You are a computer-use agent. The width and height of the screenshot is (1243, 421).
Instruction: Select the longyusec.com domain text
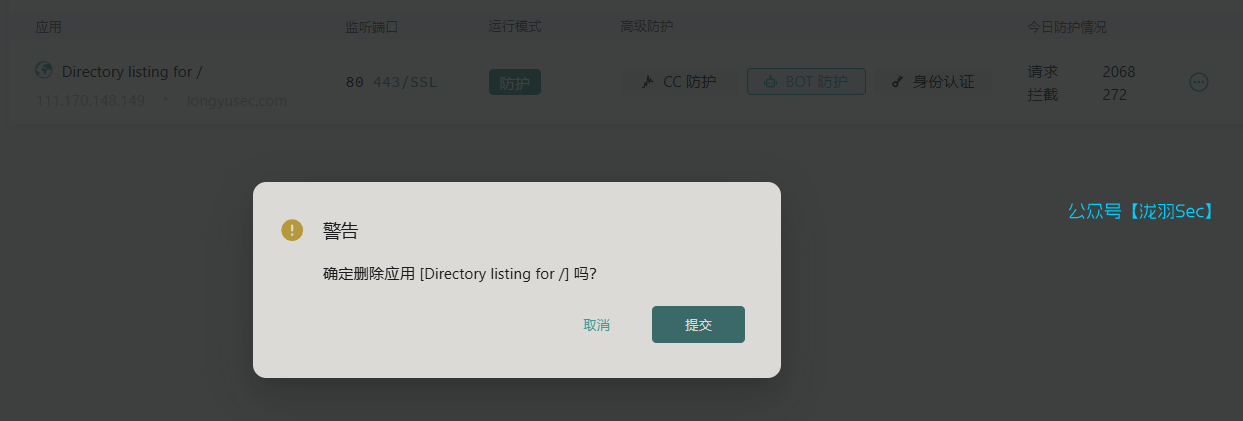click(x=237, y=101)
